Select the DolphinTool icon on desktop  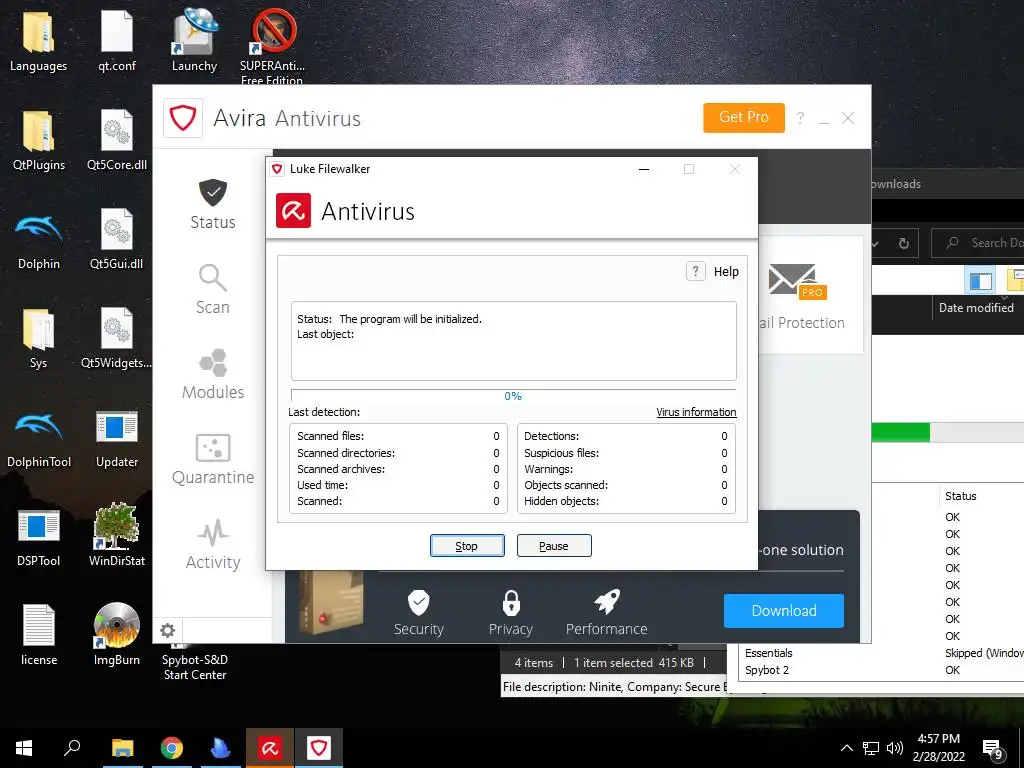(39, 438)
